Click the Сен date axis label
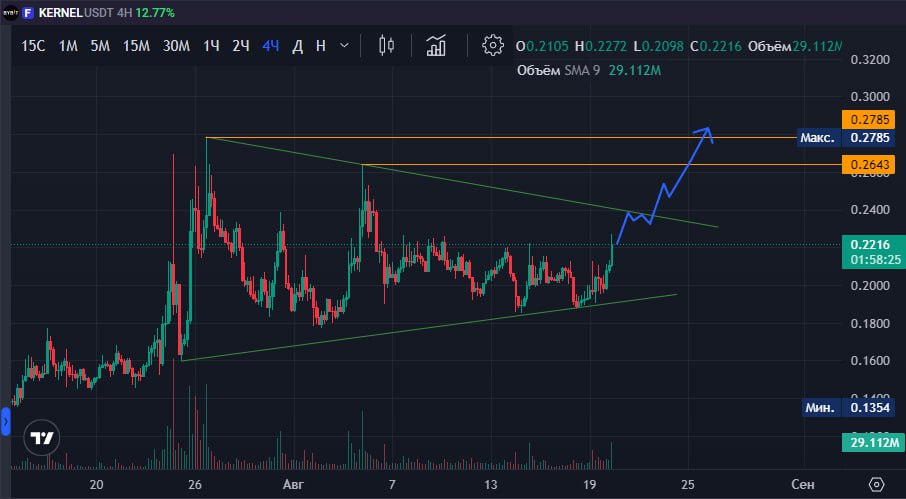Viewport: 906px width, 499px height. 804,484
